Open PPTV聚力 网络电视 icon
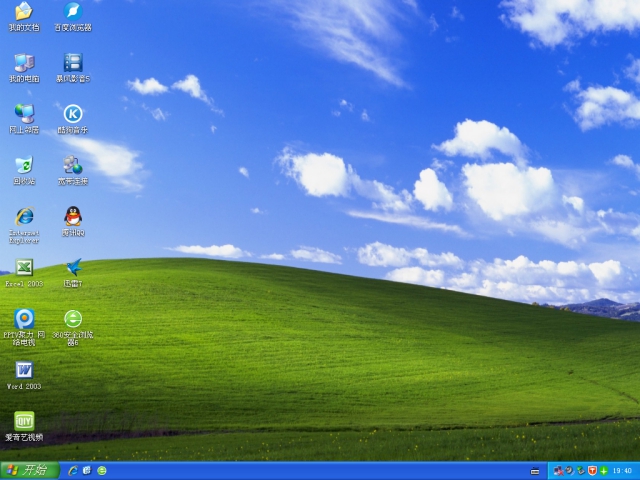Viewport: 640px width, 480px height. pos(24,319)
